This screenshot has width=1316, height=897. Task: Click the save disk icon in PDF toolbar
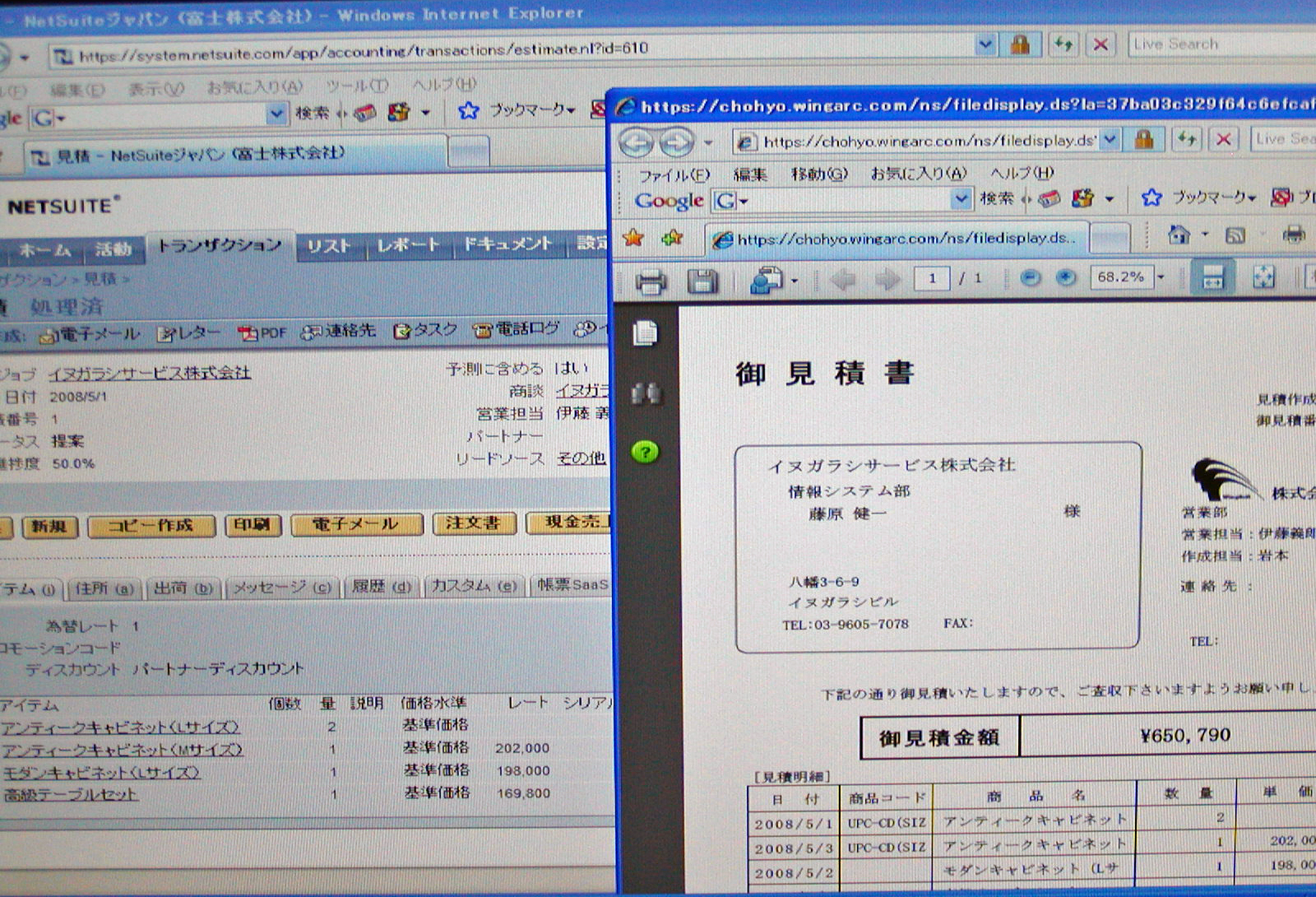click(x=702, y=281)
